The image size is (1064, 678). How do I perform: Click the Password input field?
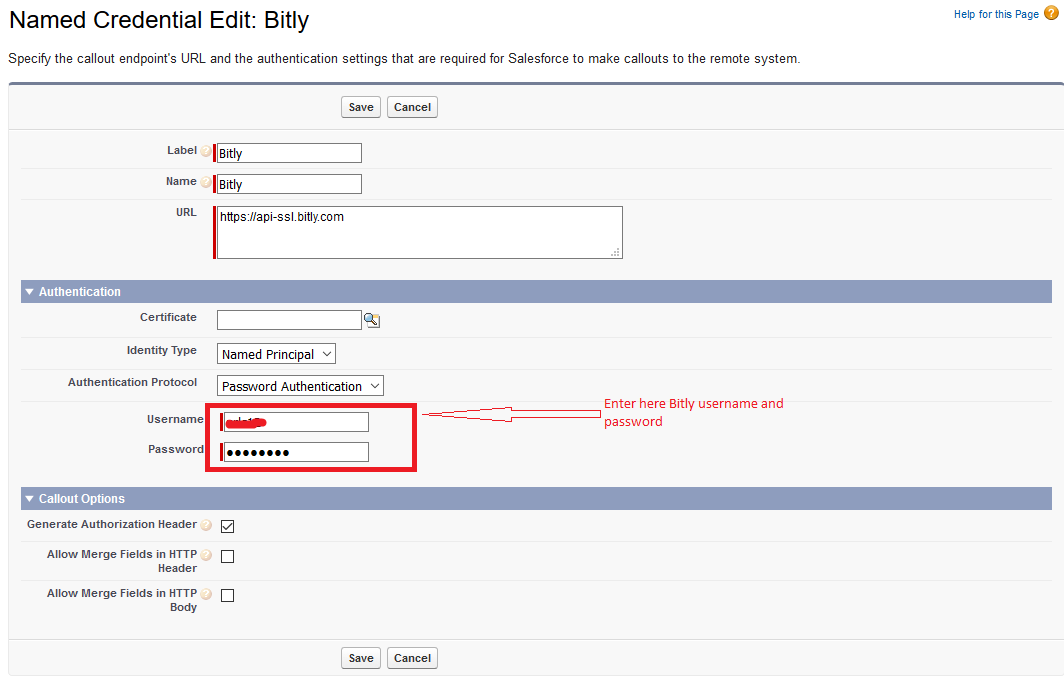[x=296, y=452]
